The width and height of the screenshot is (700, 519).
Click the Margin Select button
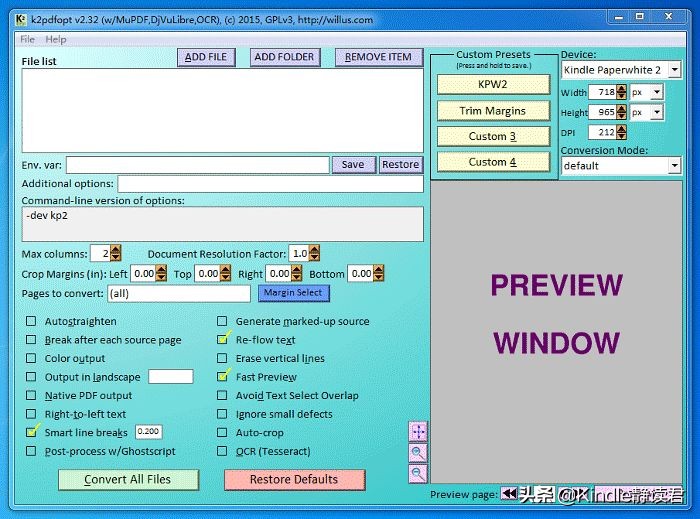(x=293, y=293)
